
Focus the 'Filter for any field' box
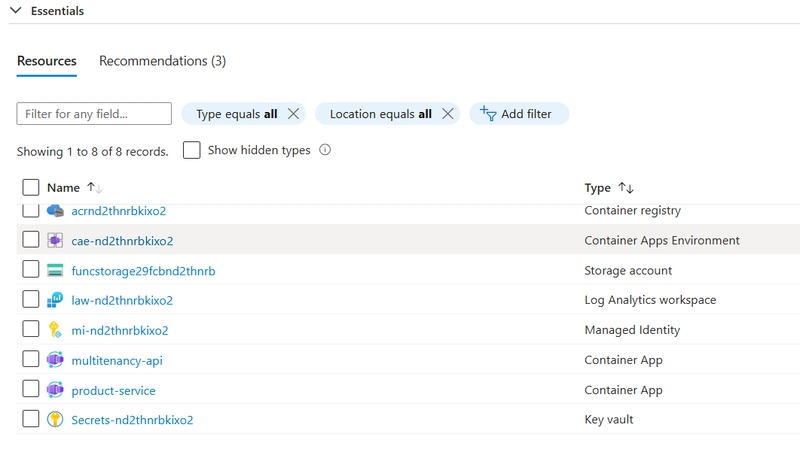(x=94, y=113)
